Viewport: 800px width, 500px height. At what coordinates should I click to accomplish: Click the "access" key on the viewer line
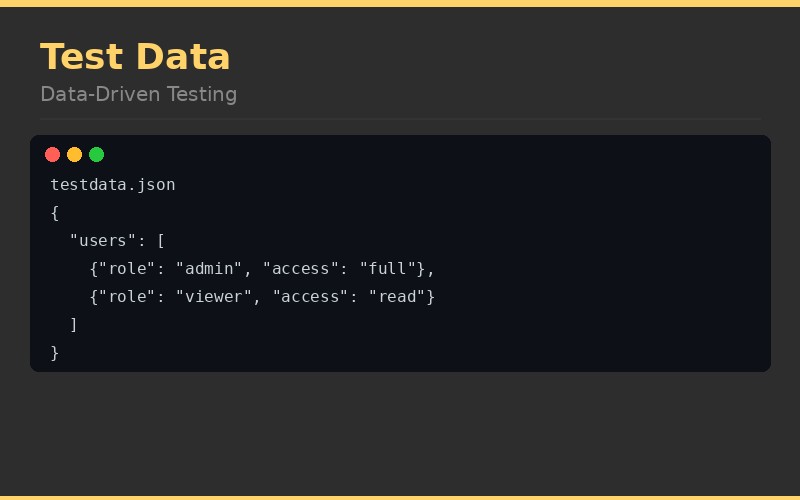pos(311,297)
